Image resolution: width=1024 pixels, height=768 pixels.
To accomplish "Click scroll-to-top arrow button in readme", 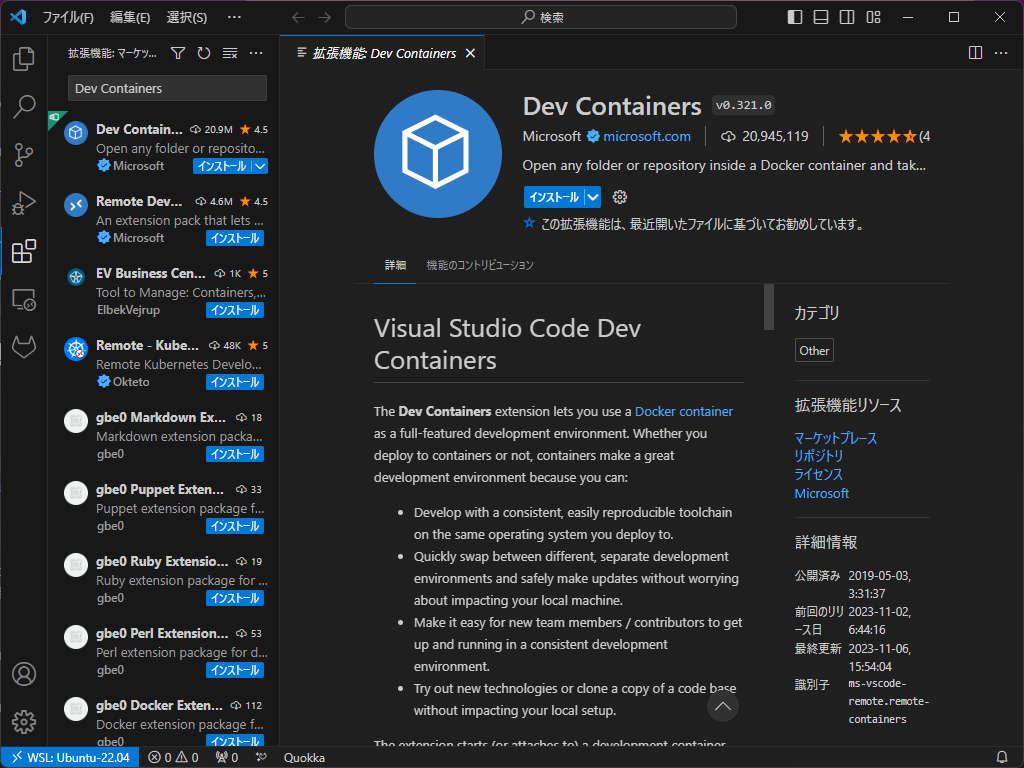I will (x=722, y=706).
